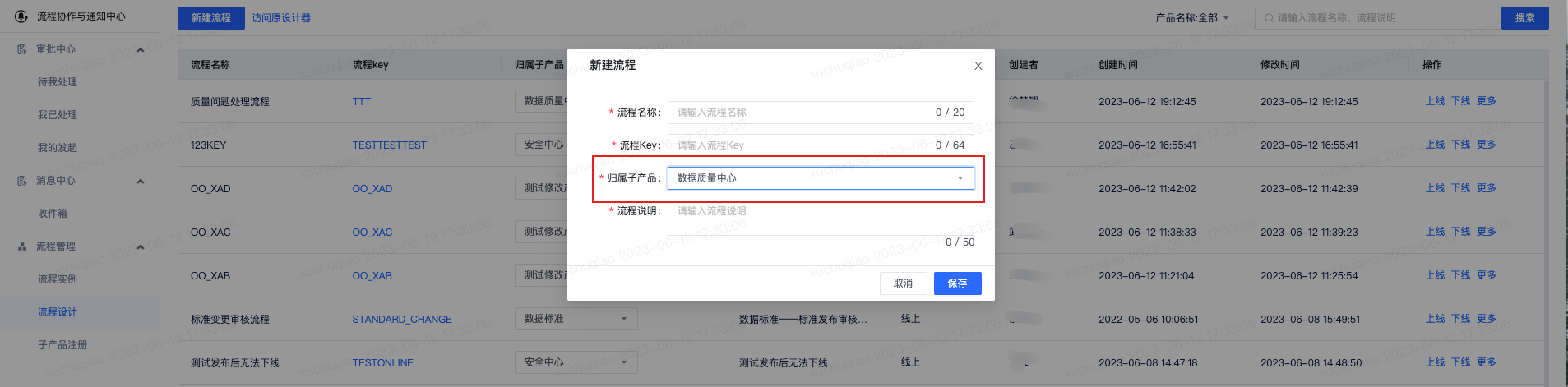Screen dimensions: 1568x387
Task: Click 上线 in the 19:12:45 row
Action: pos(1435,101)
